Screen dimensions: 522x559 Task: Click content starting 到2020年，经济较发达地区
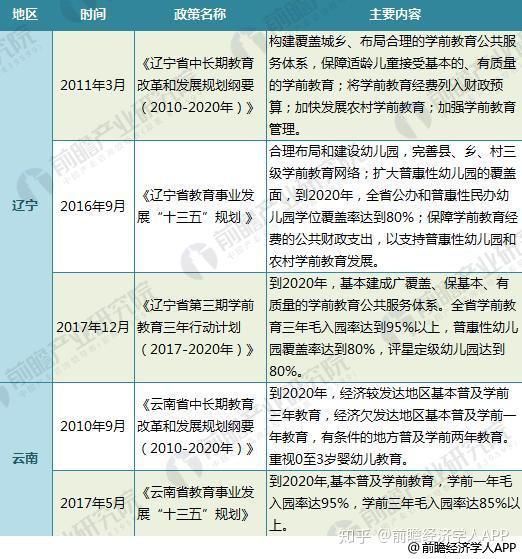coord(393,426)
